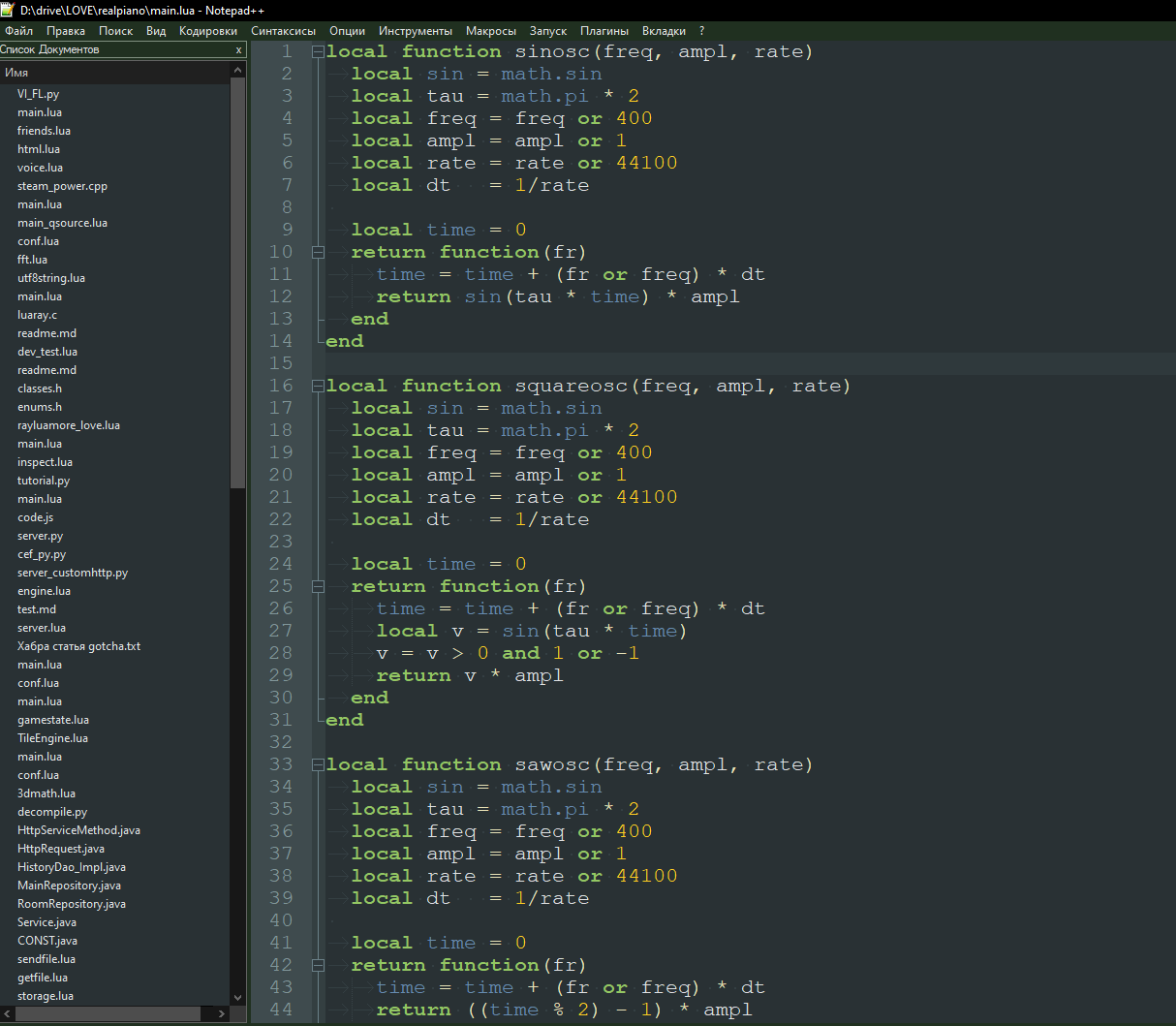
Task: Close the Список Документов panel
Action: 238,50
